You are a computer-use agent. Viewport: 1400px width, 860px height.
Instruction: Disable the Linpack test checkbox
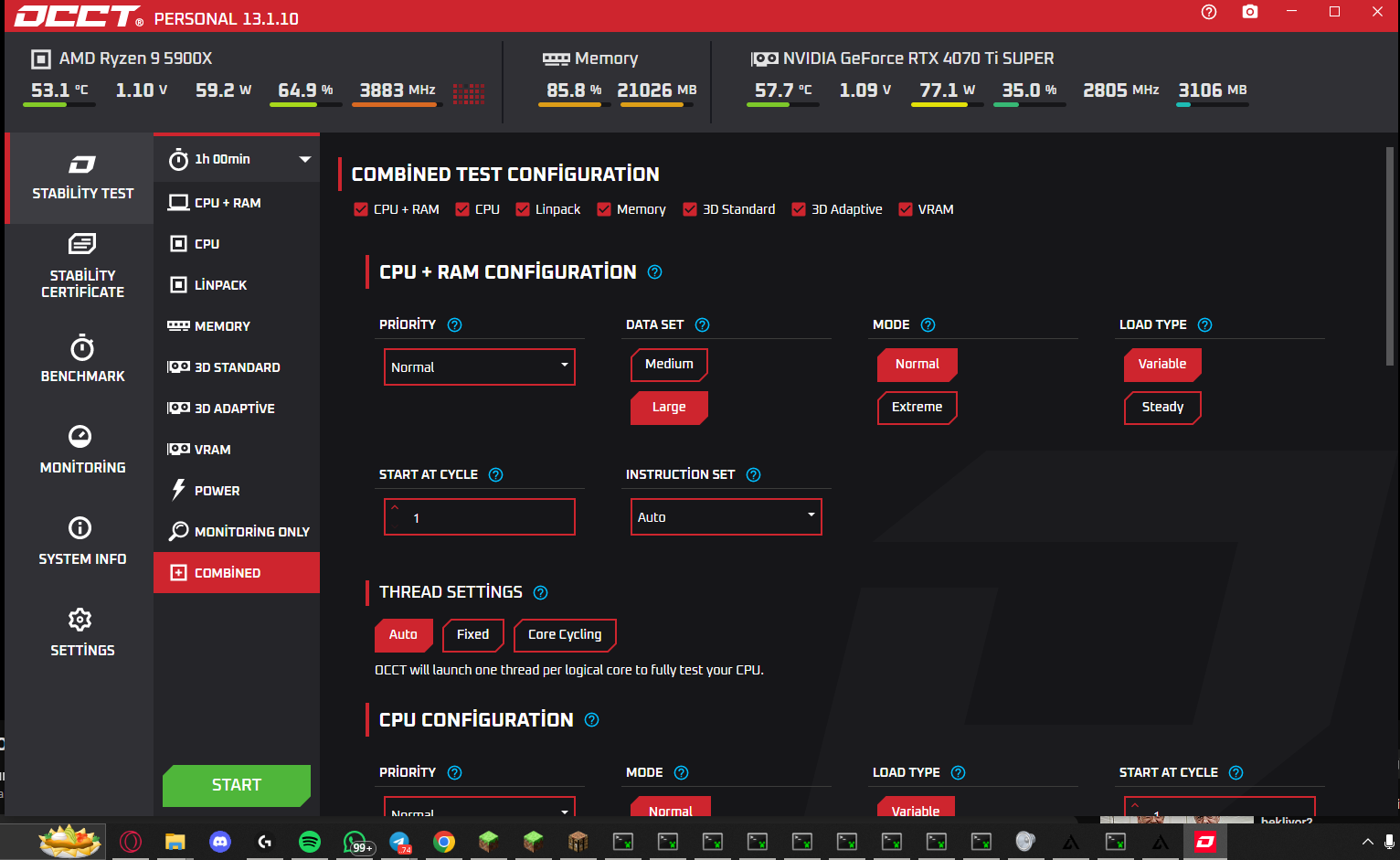coord(523,209)
